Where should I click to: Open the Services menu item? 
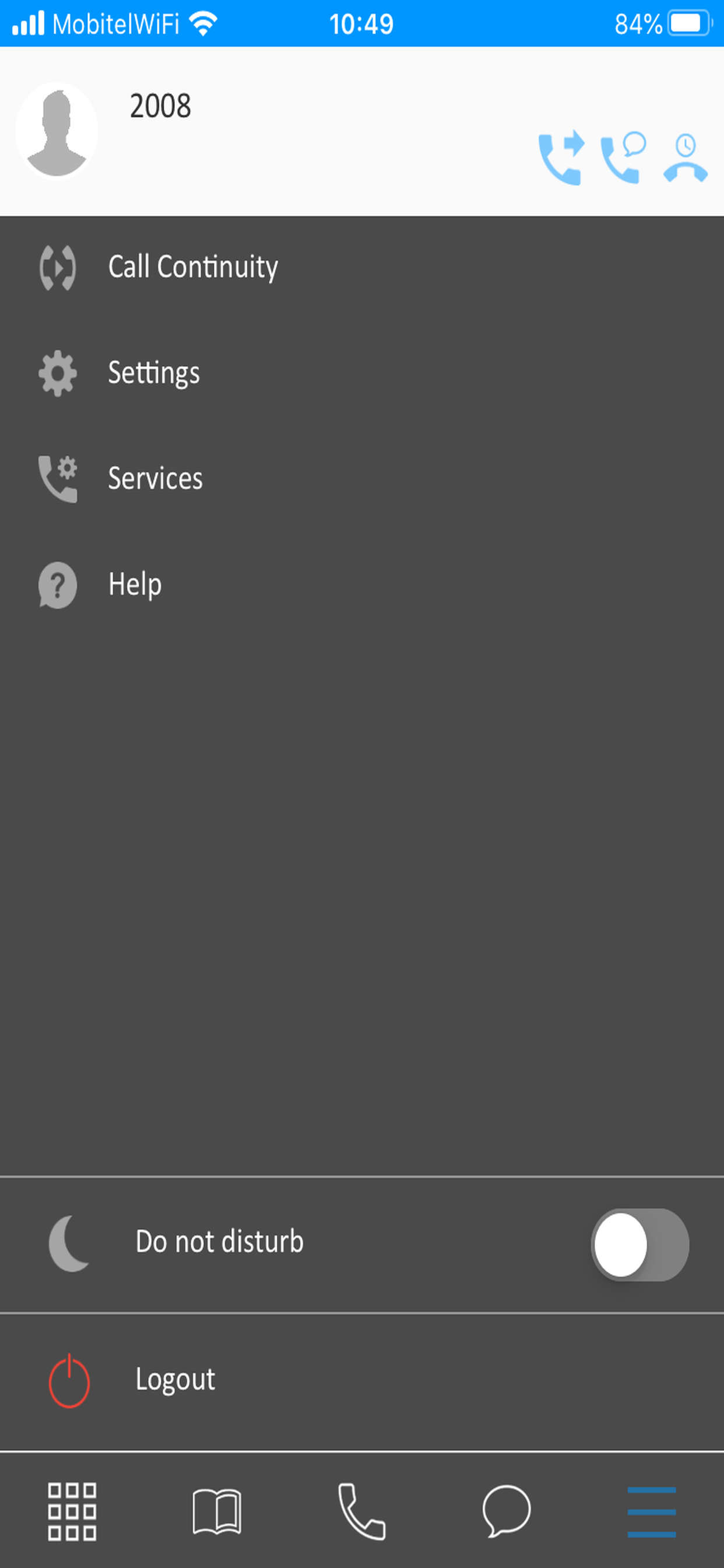pyautogui.click(x=362, y=478)
